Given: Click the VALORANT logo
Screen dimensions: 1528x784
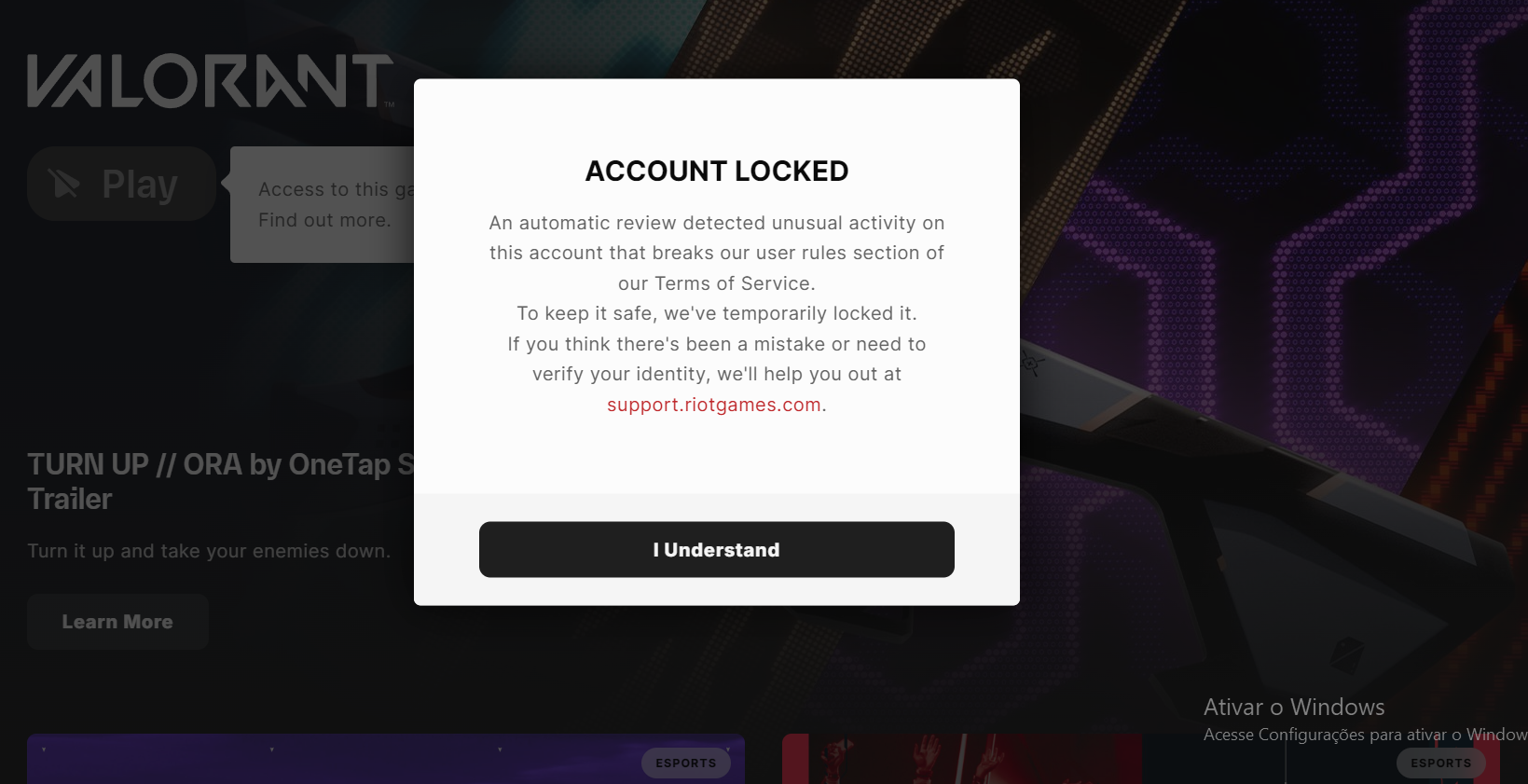Looking at the screenshot, I should (210, 81).
